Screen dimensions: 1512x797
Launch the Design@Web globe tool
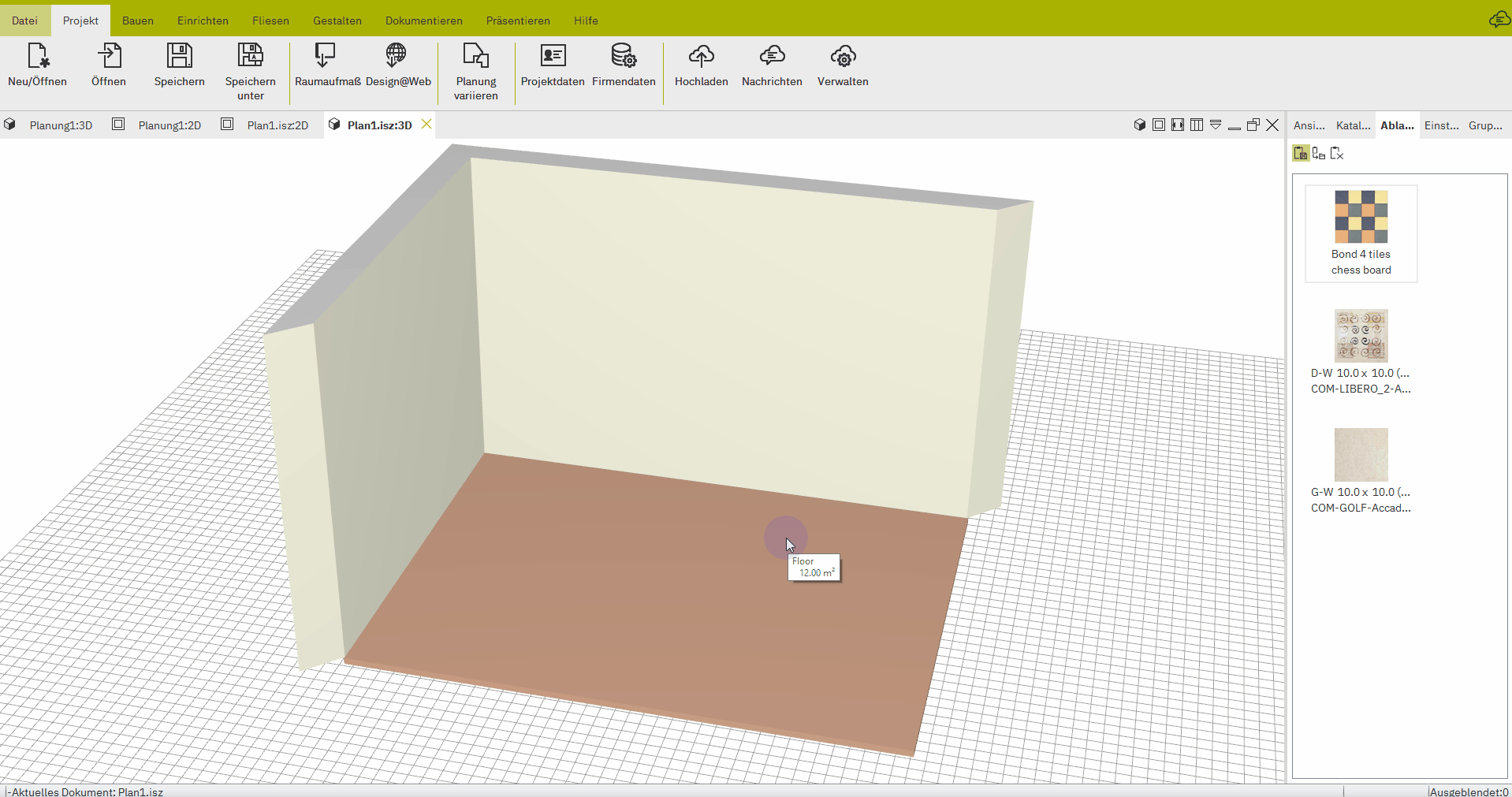coord(398,65)
